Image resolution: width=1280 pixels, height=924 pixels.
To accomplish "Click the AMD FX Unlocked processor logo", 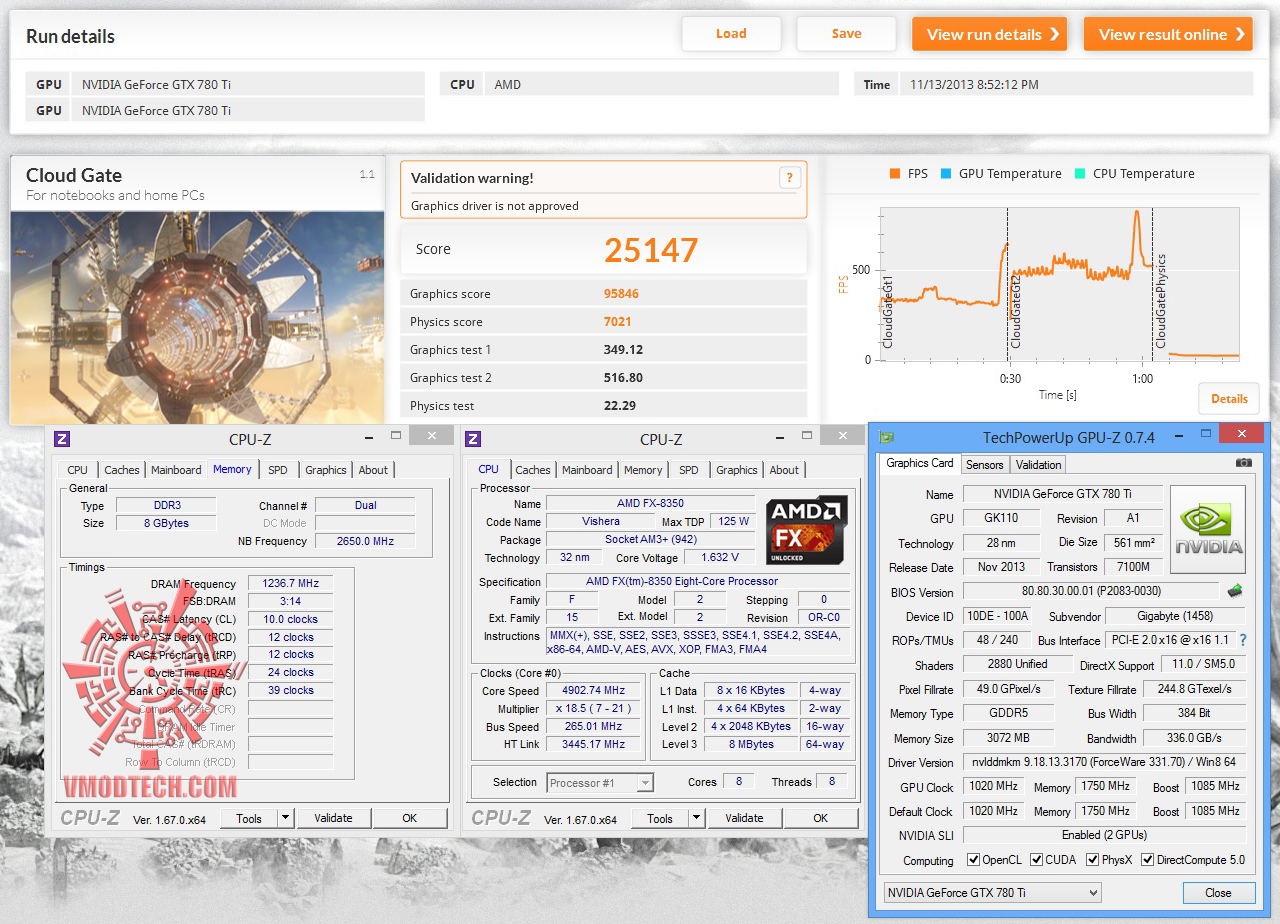I will coord(807,529).
